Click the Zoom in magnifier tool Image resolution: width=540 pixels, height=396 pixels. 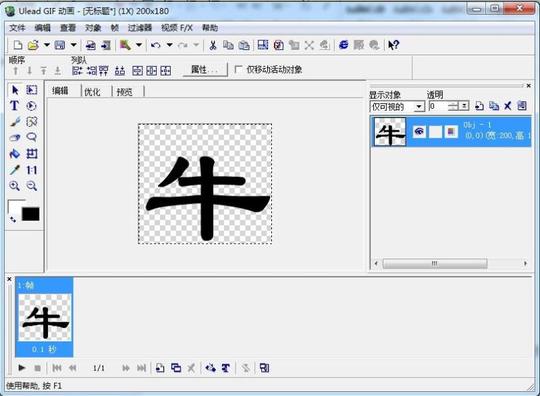click(14, 186)
